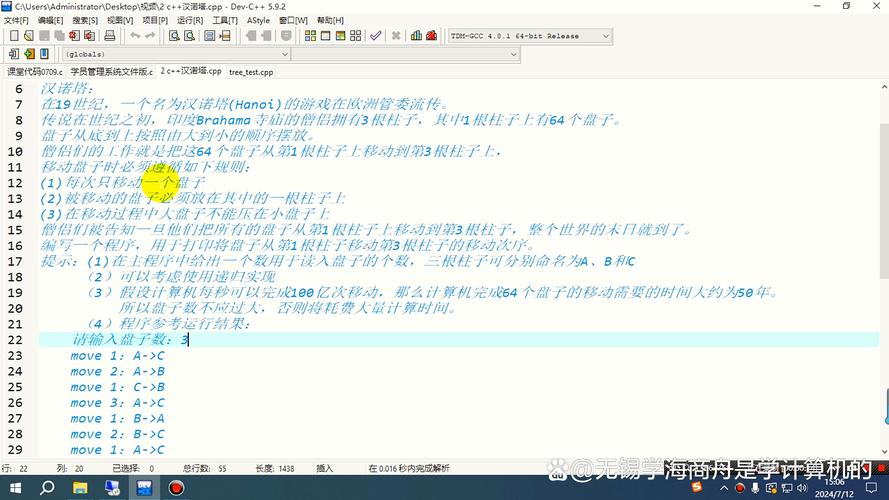889x500 pixels.
Task: Open the 窗口[W] menu
Action: pos(294,20)
